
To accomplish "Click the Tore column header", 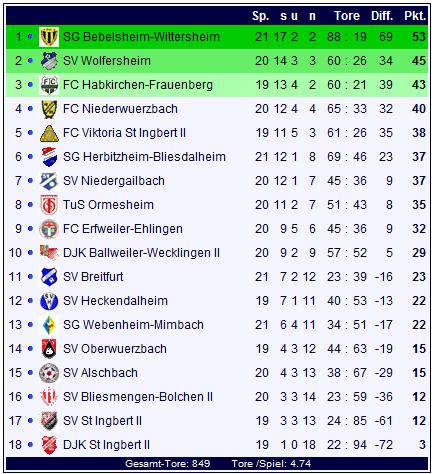I will (347, 16).
